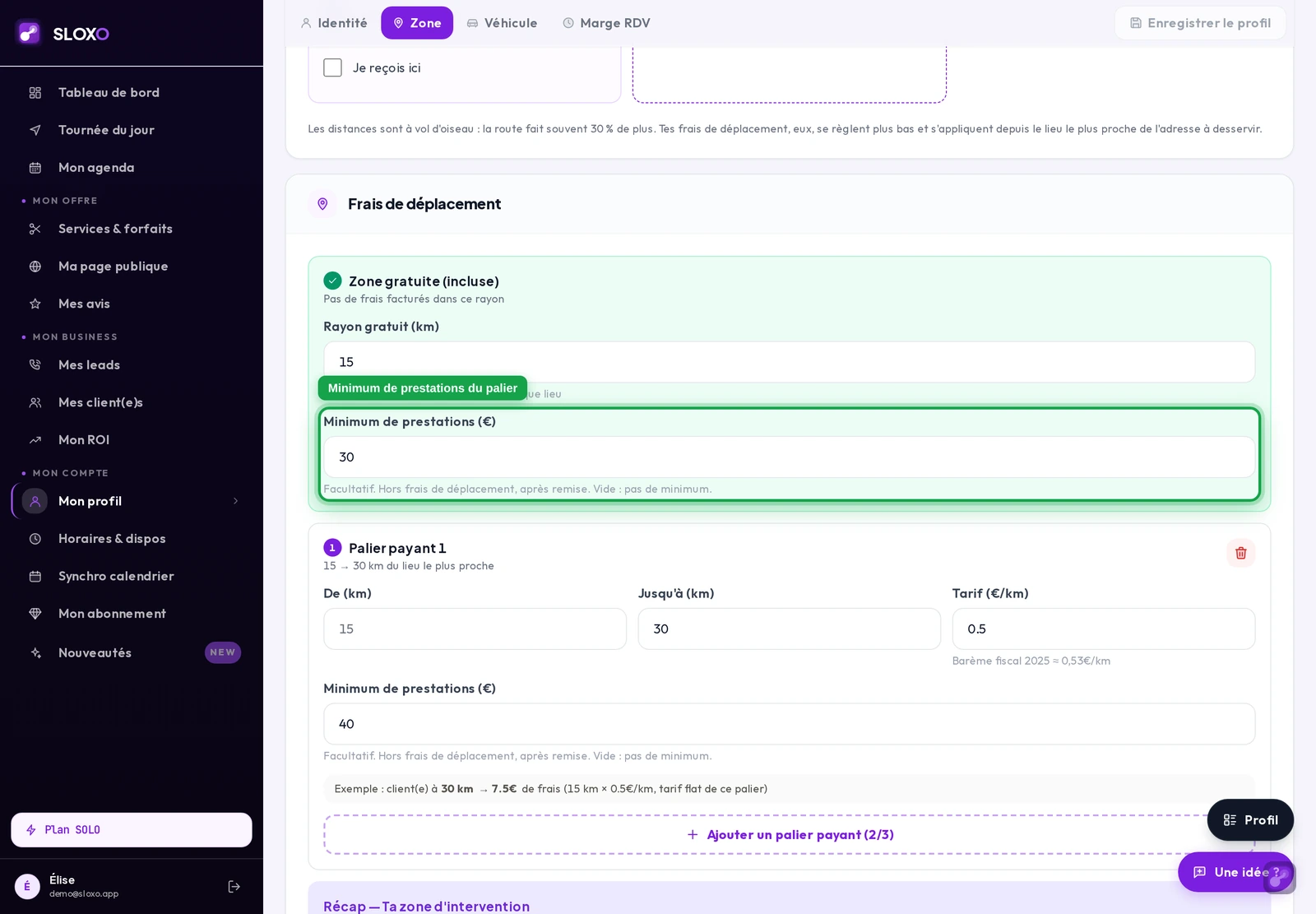Click the Mes client(e)s people icon
Viewport: 1316px width, 914px height.
(35, 403)
